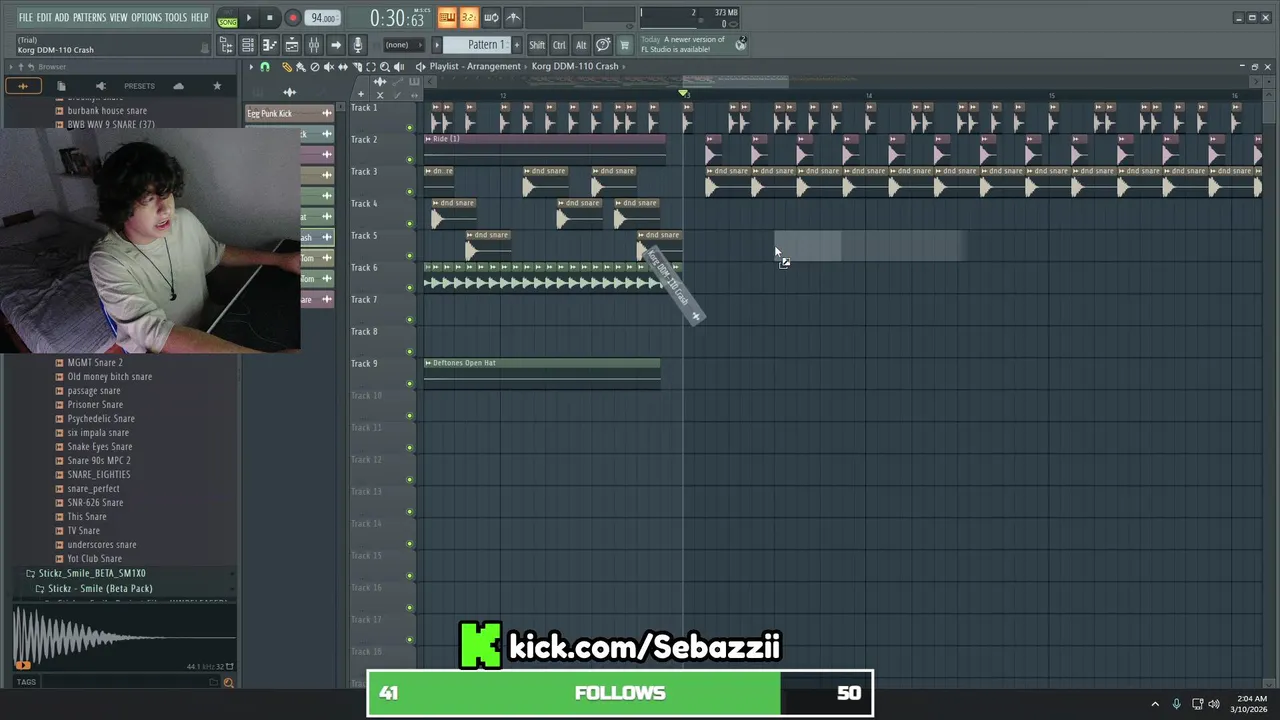Mute Track 1 with its green dot
1280x720 pixels.
[x=409, y=127]
